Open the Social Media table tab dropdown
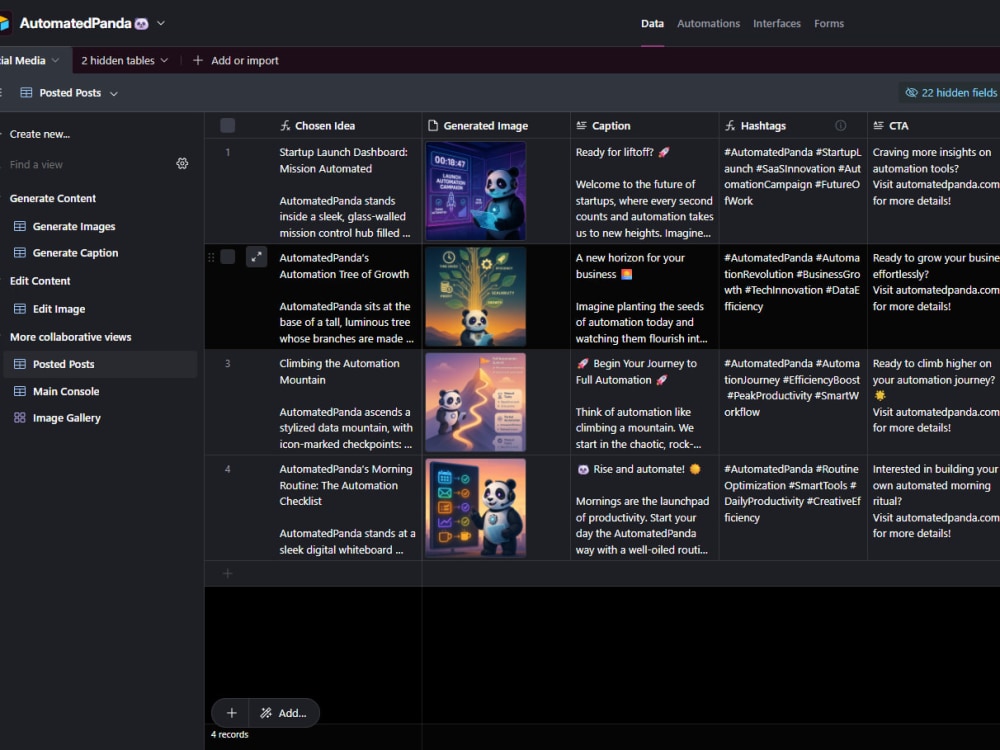Screen dimensions: 1000x750 point(55,61)
